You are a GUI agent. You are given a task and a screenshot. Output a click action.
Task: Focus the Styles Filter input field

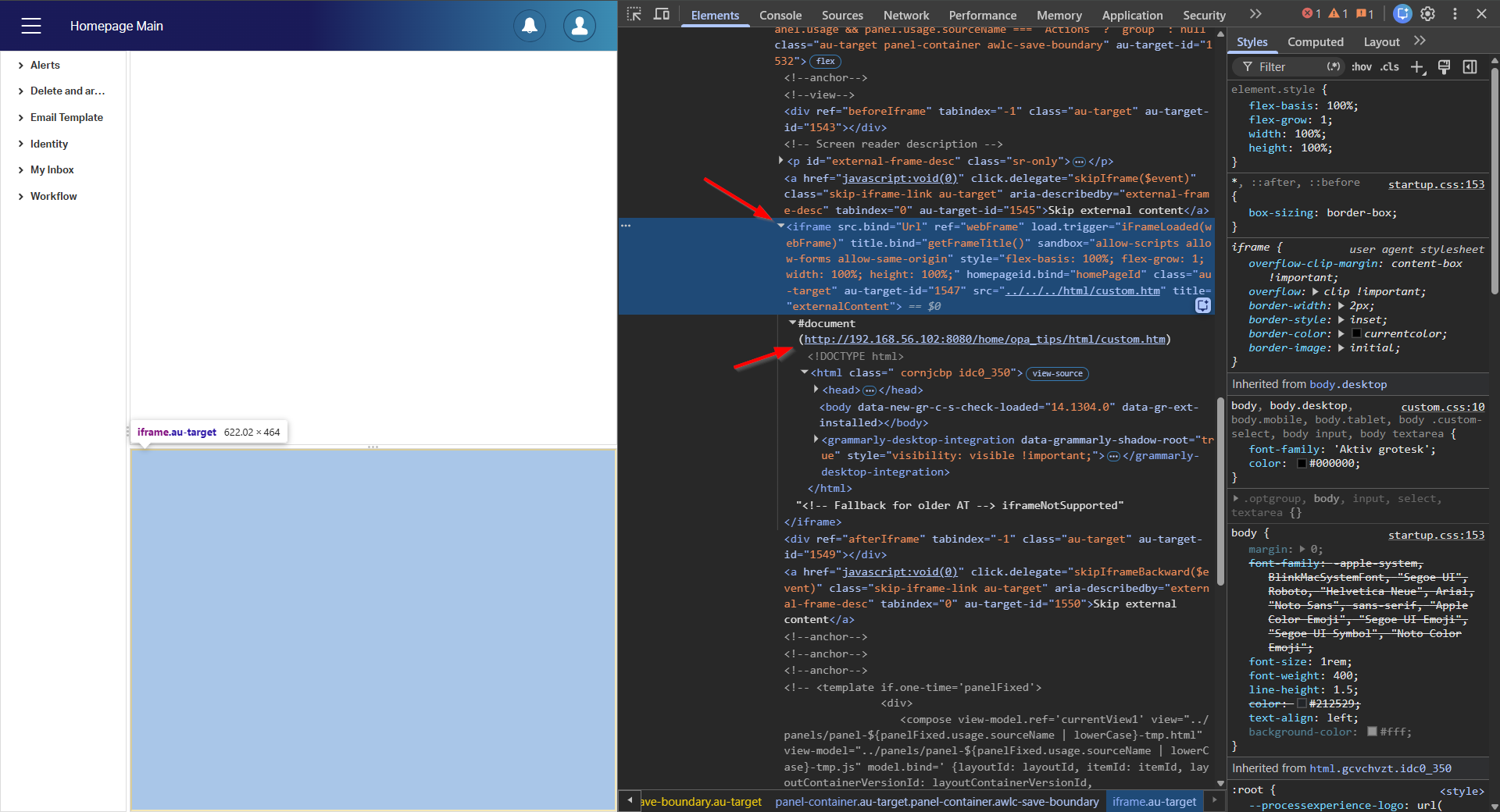(1289, 67)
